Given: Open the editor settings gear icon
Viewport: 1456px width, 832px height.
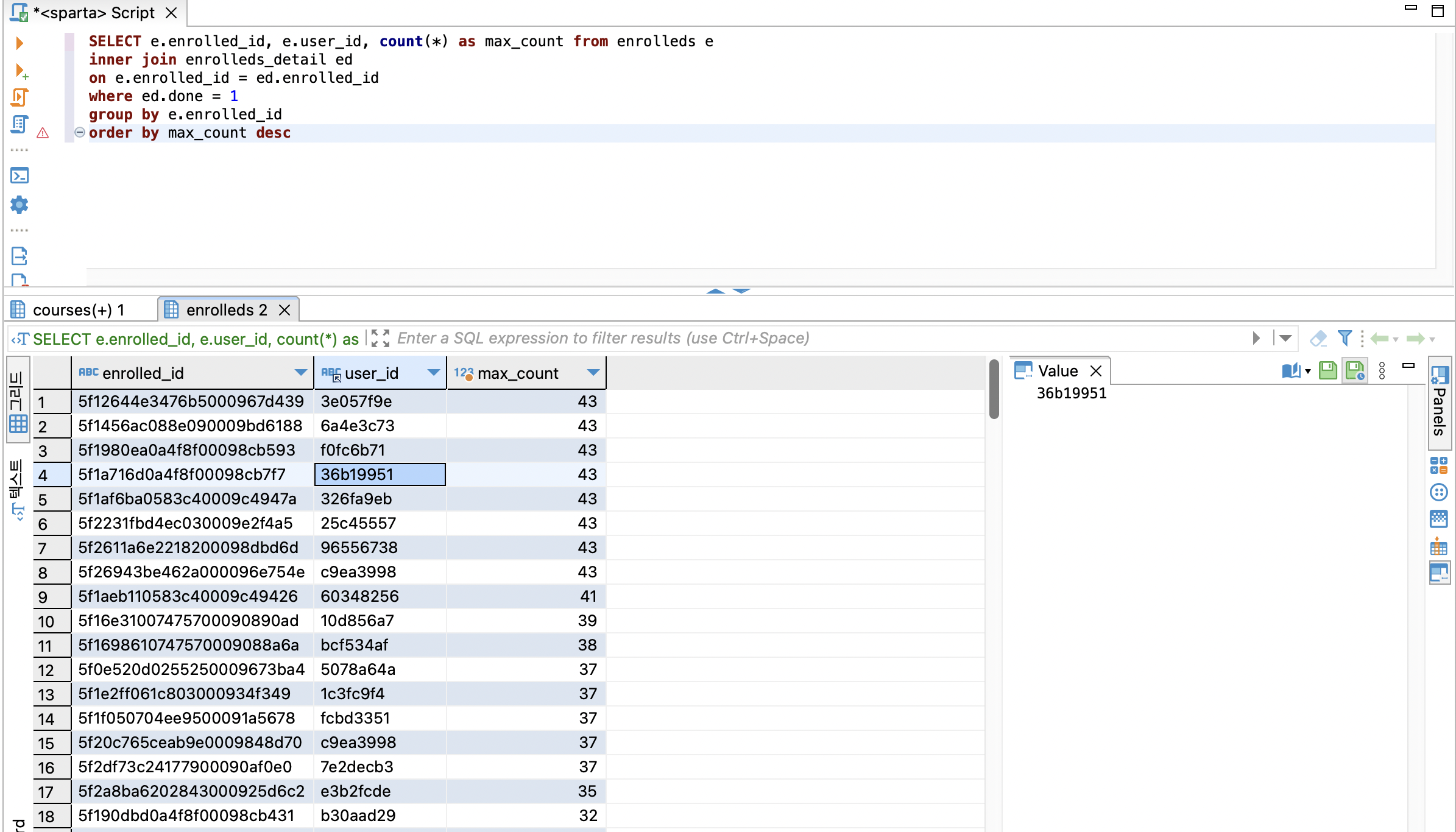Looking at the screenshot, I should [19, 205].
